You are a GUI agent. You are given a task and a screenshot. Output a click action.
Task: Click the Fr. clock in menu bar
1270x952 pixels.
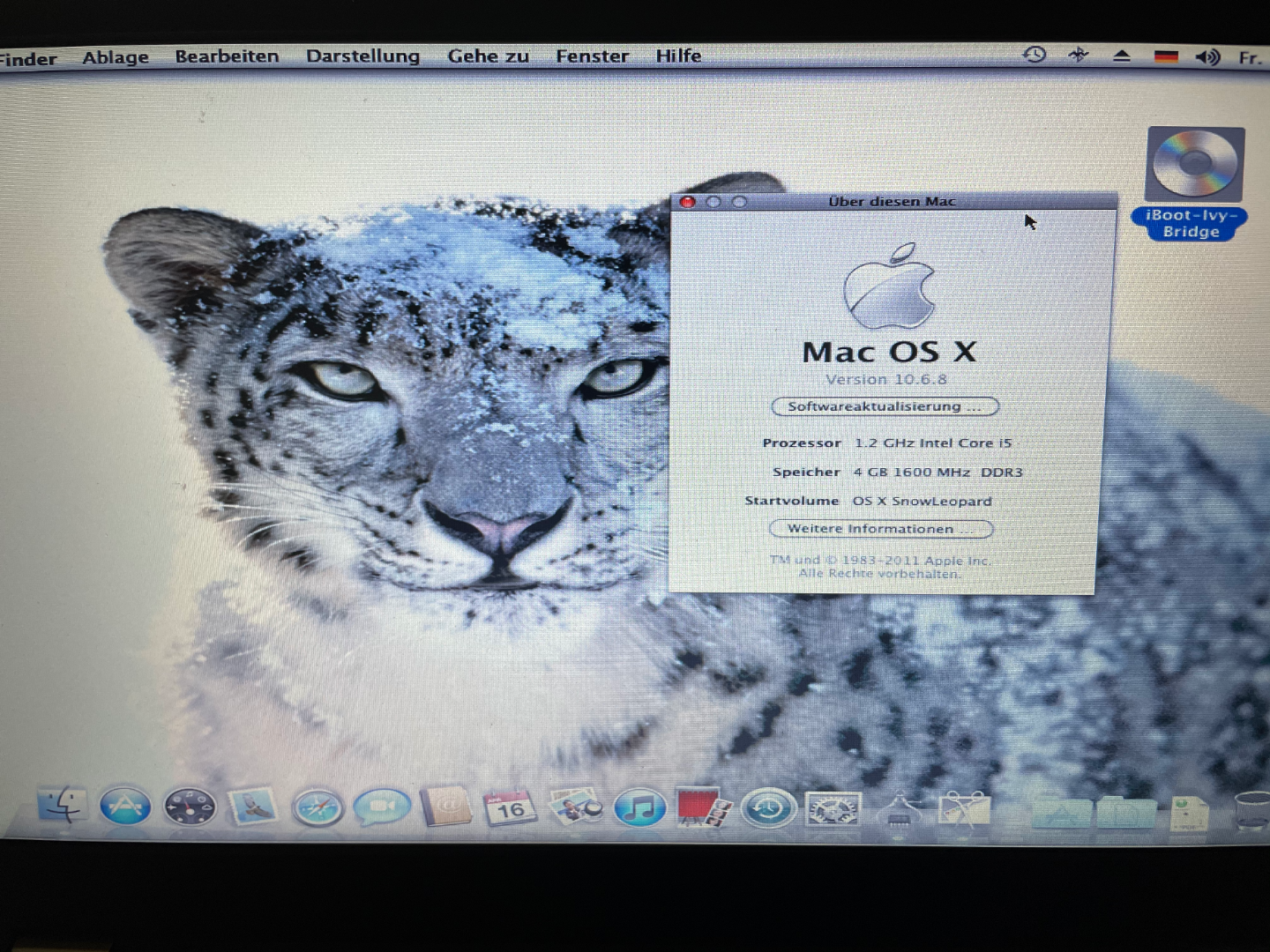pos(1250,58)
